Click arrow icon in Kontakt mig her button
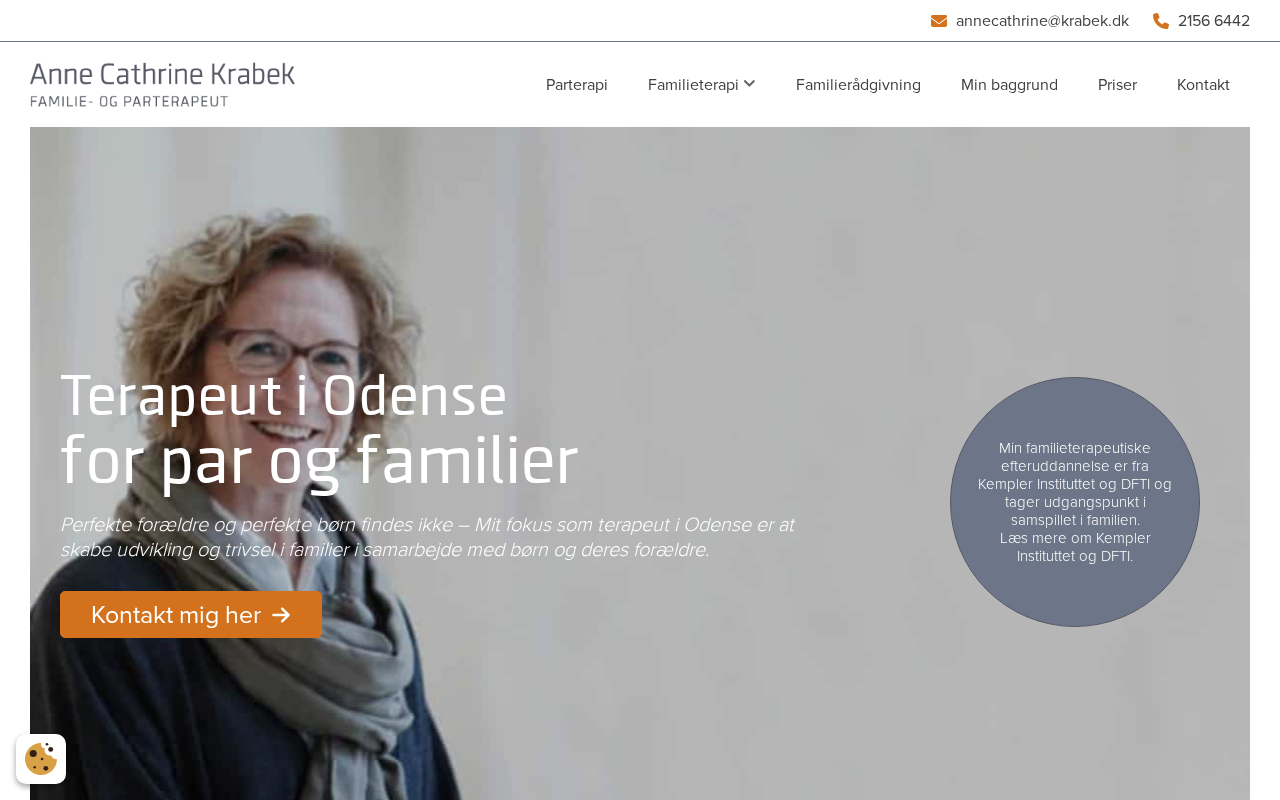1280x800 pixels. pos(281,615)
